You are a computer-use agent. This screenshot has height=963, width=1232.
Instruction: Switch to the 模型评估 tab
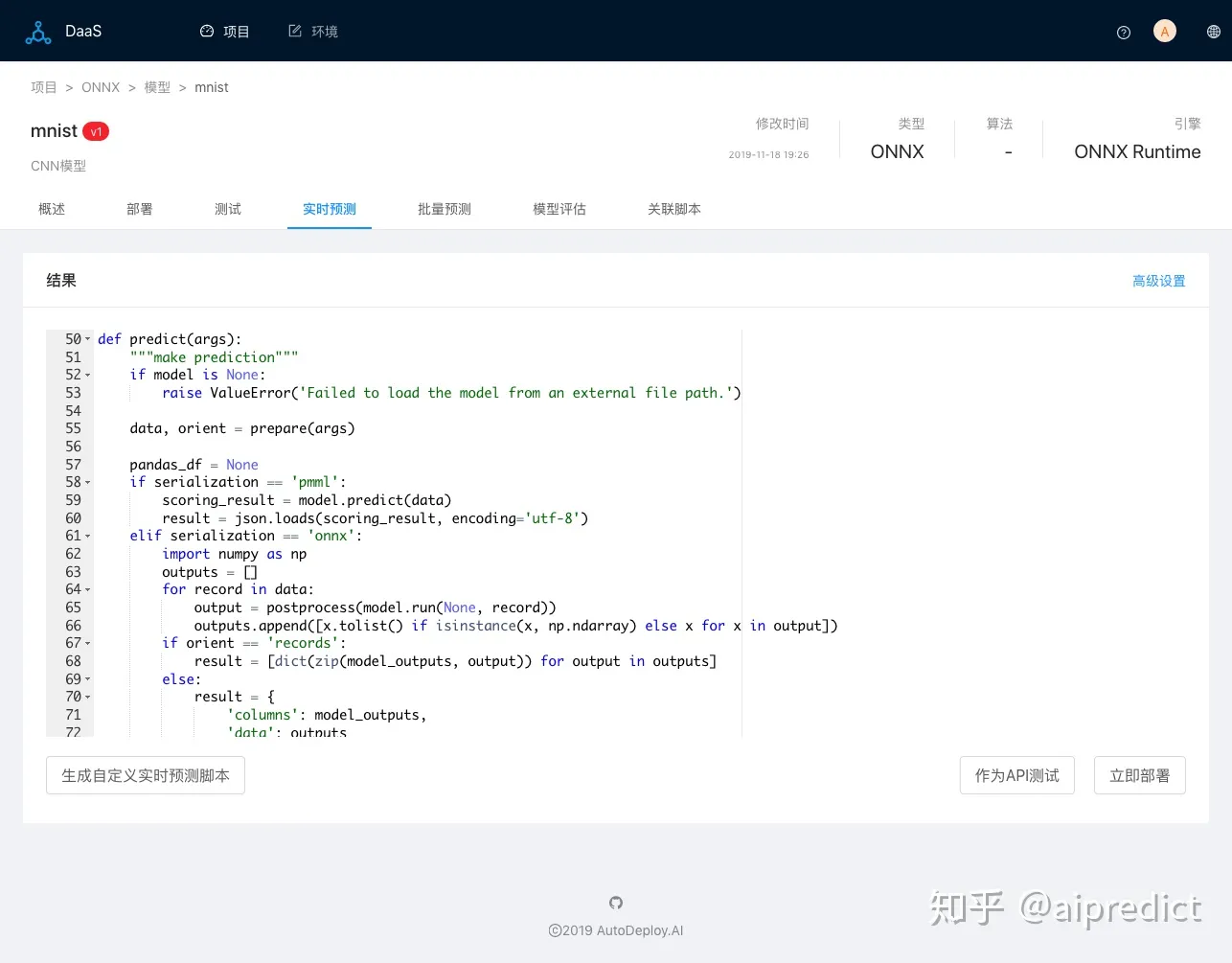559,209
